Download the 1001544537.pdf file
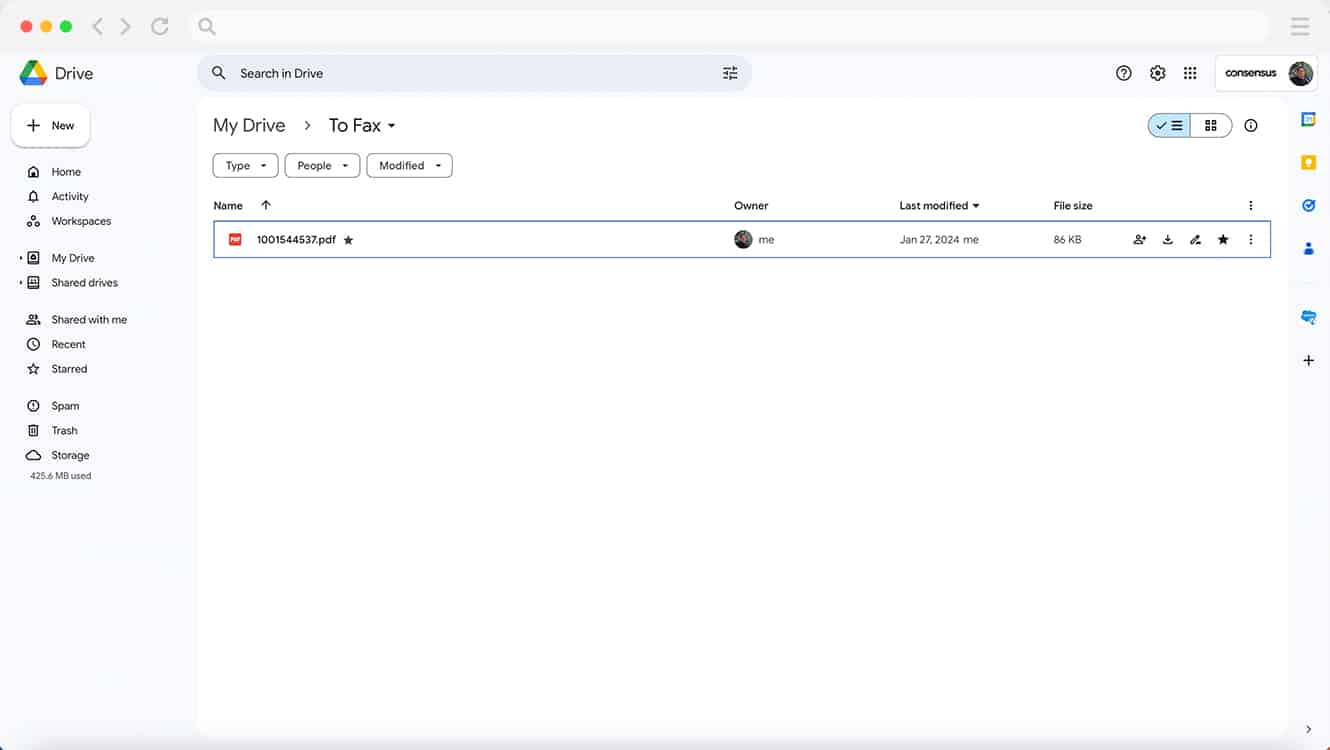 (1167, 239)
